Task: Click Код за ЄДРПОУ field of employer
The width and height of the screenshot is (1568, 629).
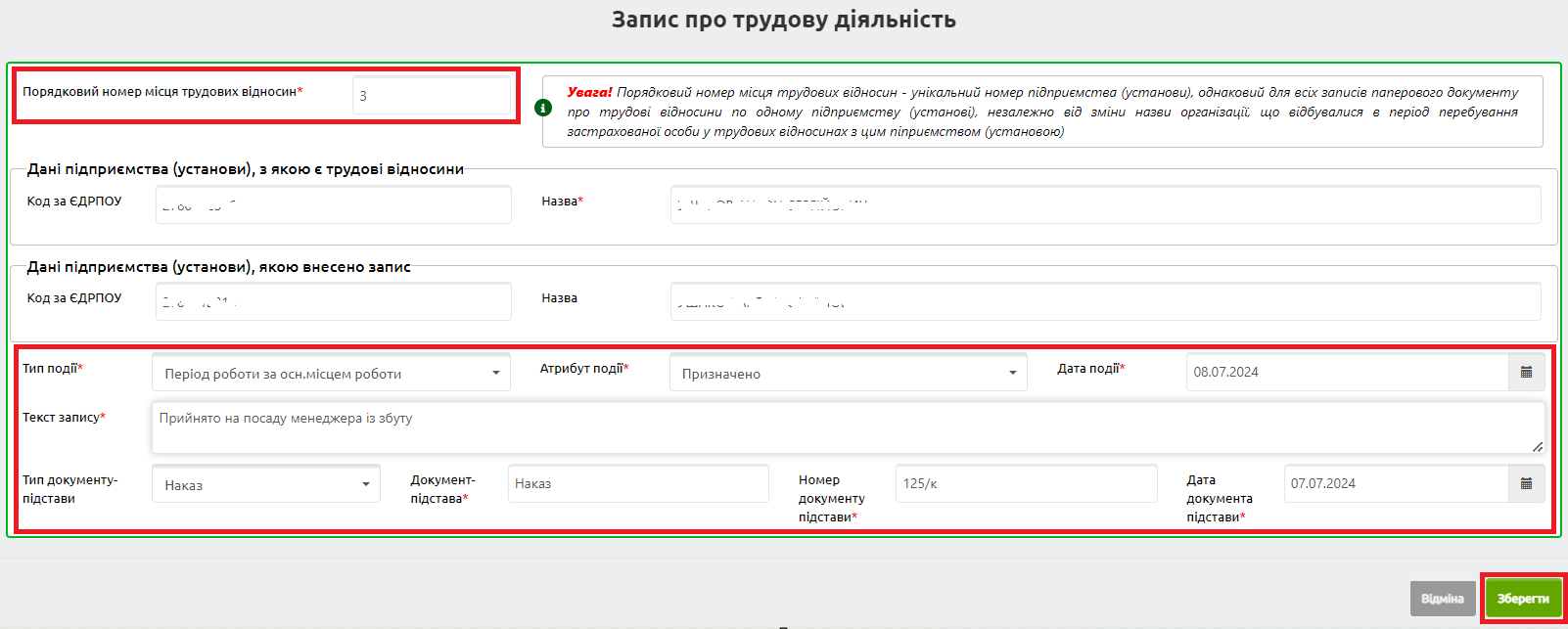Action: click(x=333, y=205)
